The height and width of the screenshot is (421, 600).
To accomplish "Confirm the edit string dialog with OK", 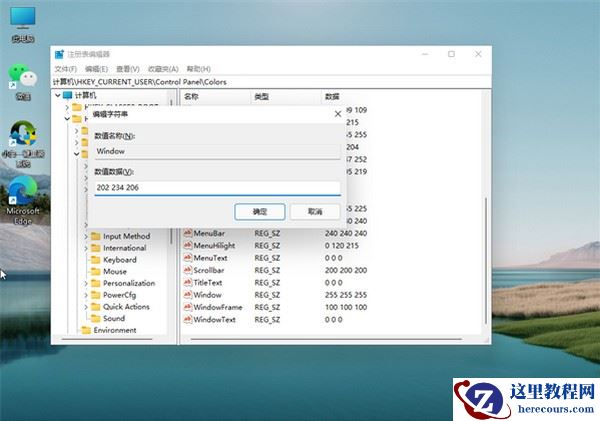I will [x=260, y=212].
